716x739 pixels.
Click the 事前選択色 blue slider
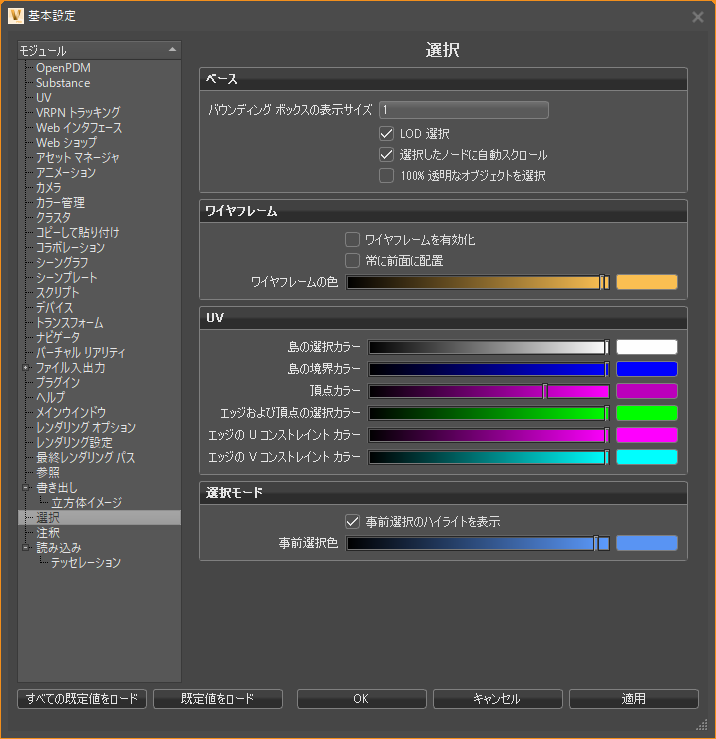(478, 543)
